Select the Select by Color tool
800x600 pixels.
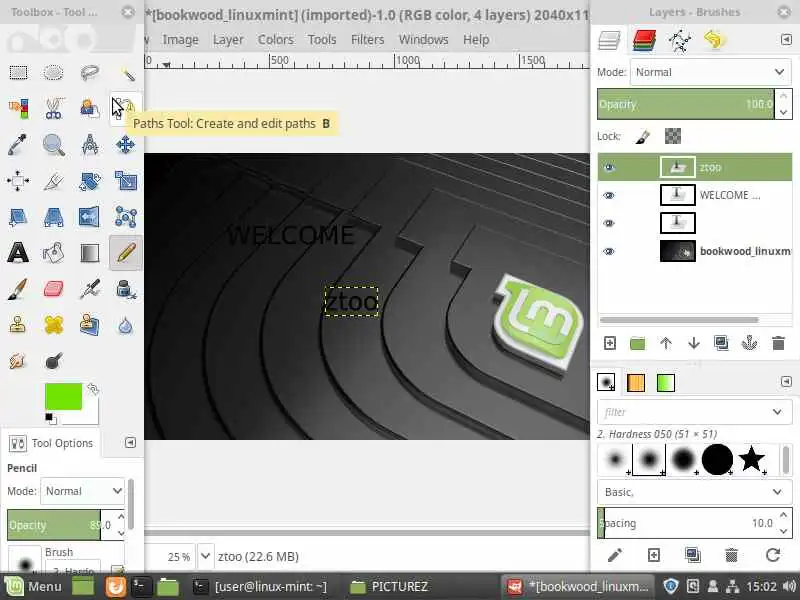pos(18,109)
